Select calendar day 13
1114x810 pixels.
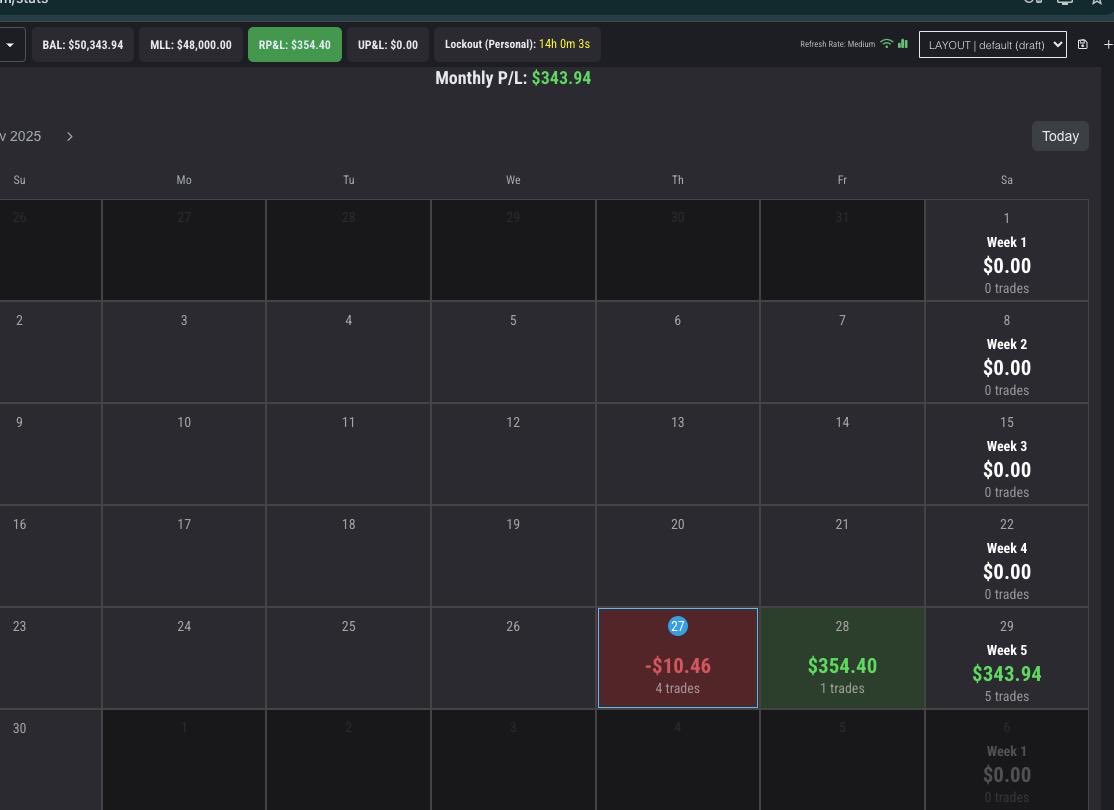[x=678, y=454]
